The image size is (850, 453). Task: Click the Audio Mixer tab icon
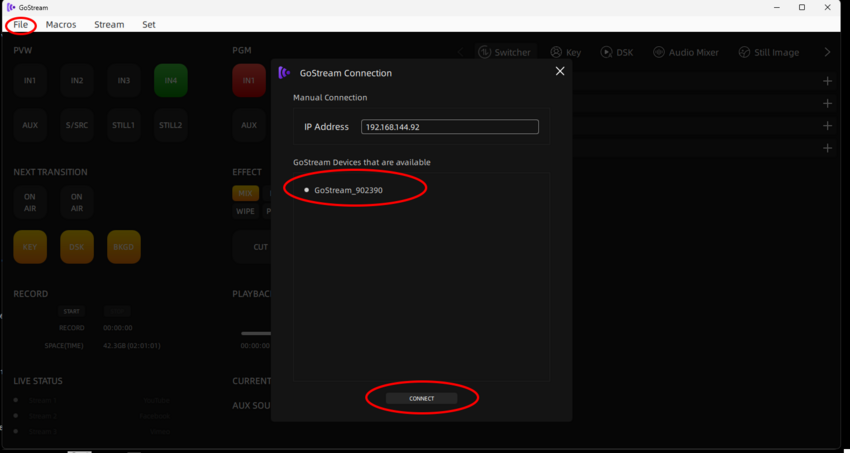[x=659, y=53]
